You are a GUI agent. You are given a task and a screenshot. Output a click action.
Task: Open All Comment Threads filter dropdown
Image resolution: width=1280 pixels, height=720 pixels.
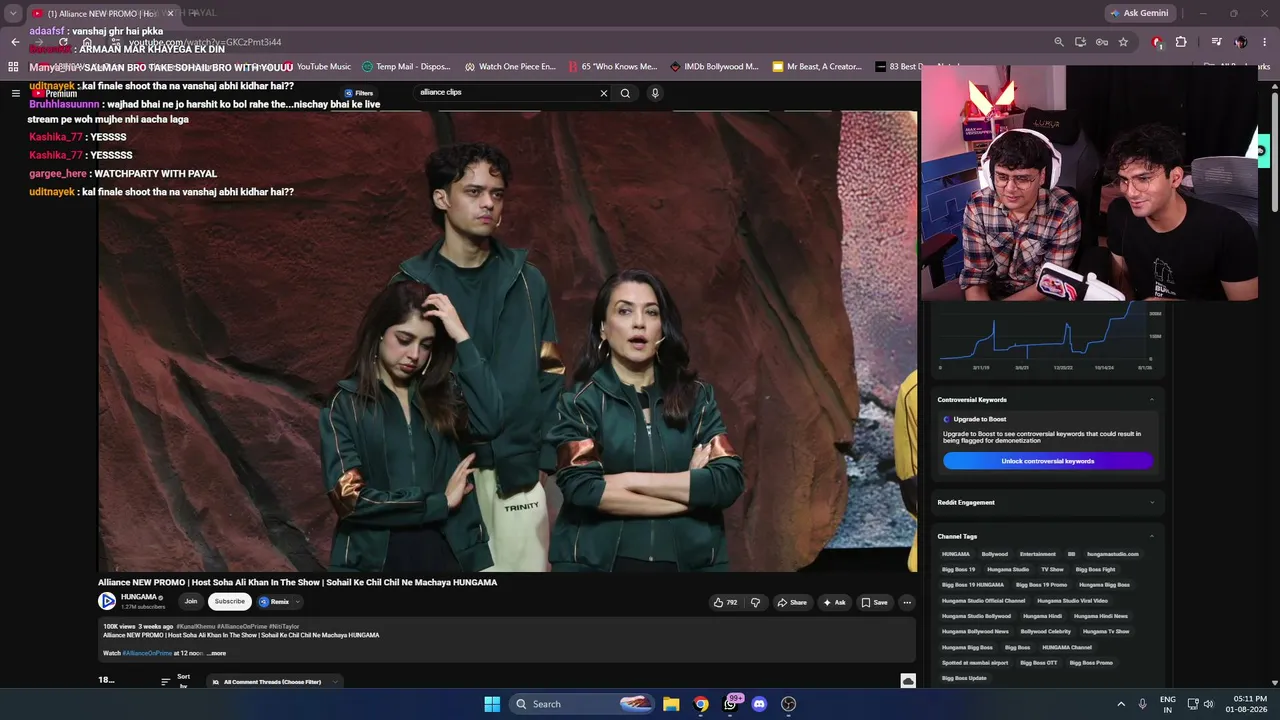pos(274,682)
